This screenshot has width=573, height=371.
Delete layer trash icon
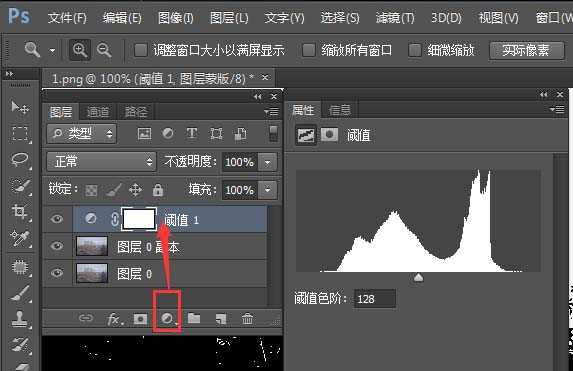tap(247, 318)
